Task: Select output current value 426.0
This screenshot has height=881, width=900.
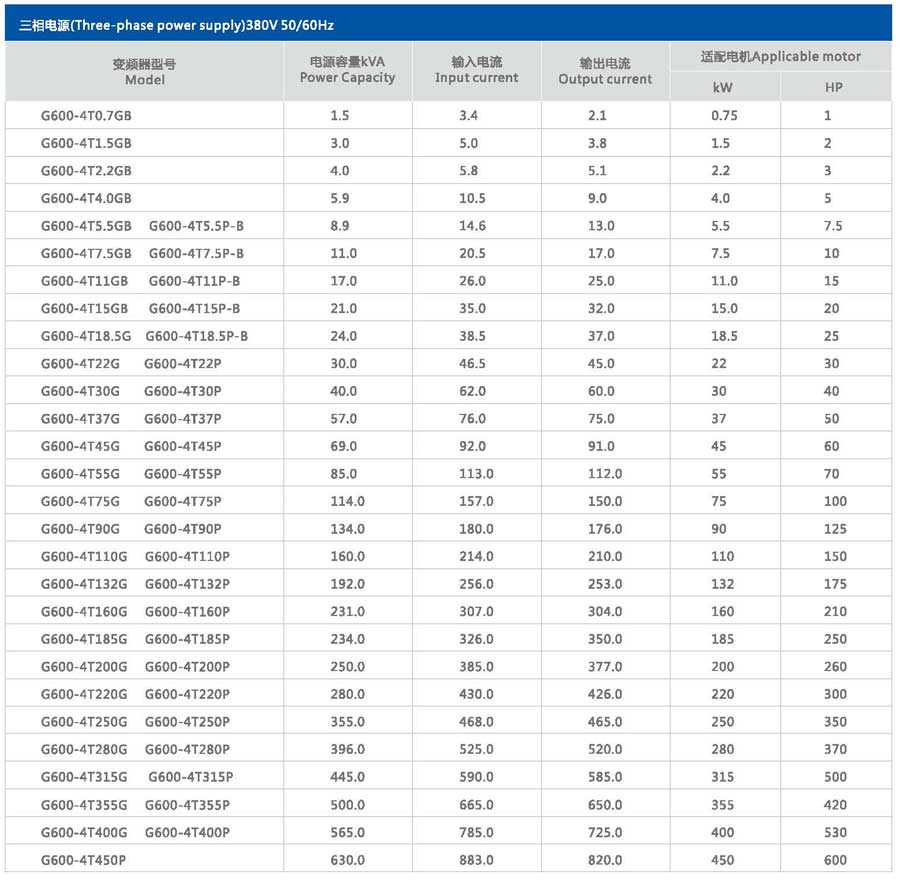Action: (605, 694)
